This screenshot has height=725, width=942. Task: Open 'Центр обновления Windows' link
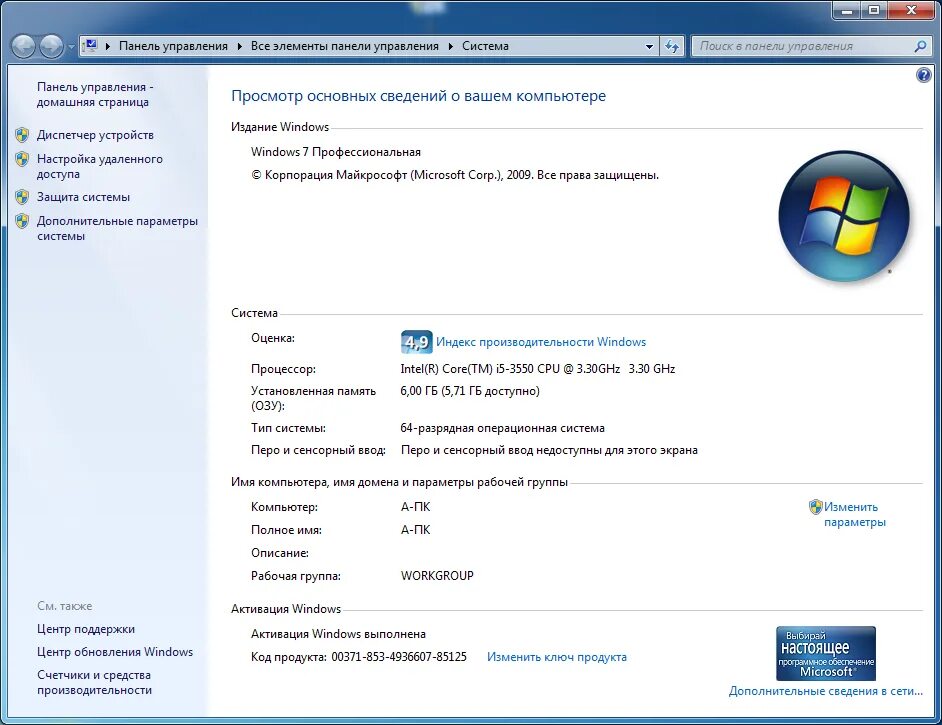click(115, 652)
